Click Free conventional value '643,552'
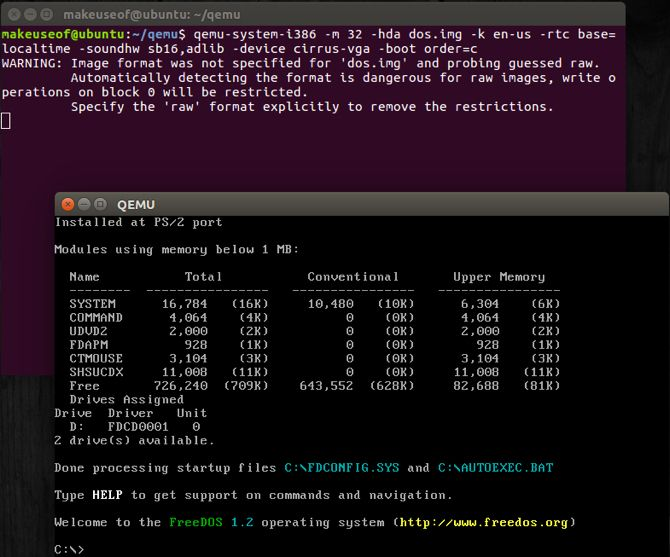Image resolution: width=670 pixels, height=557 pixels. click(326, 386)
